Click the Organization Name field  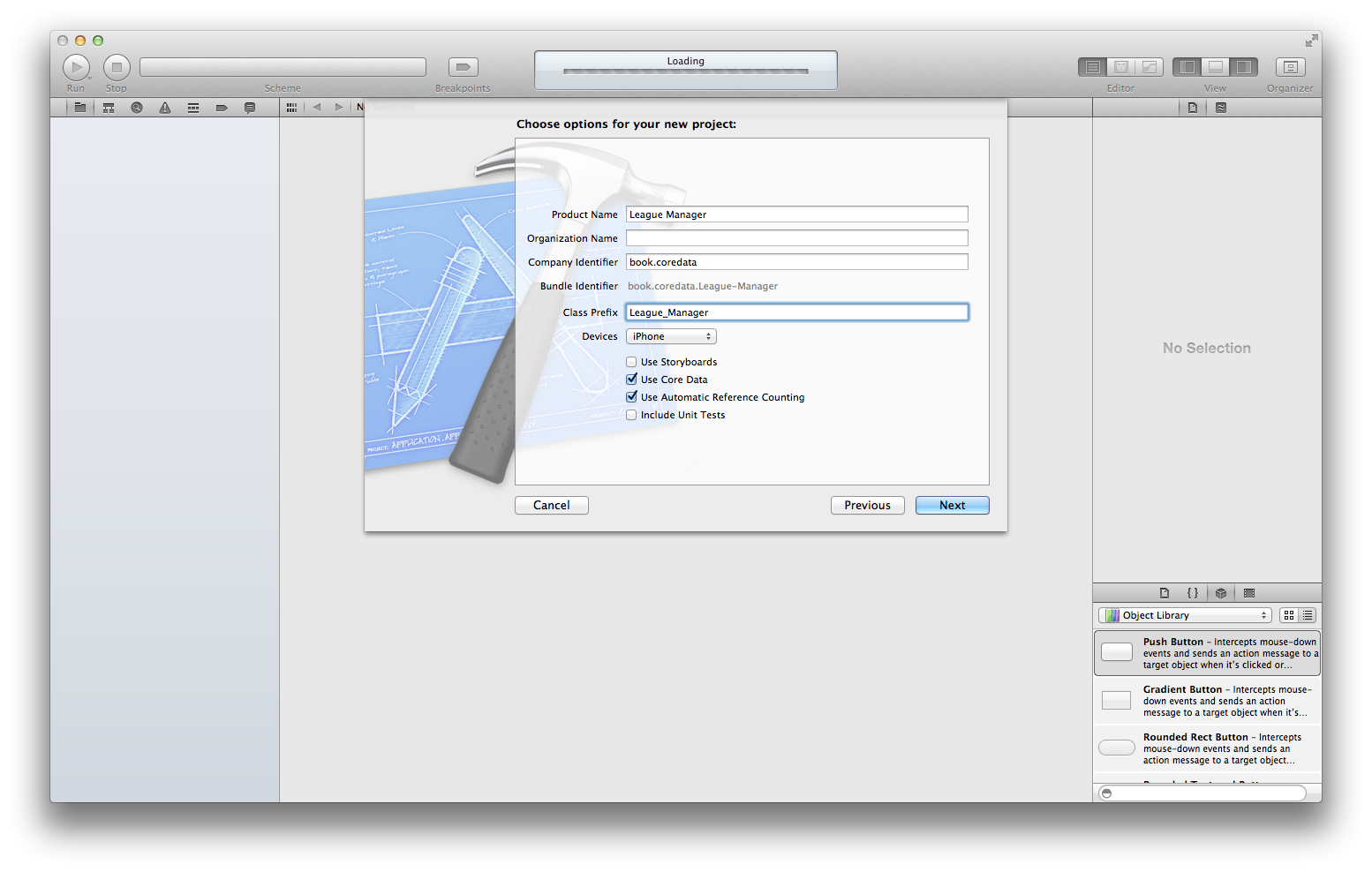(x=797, y=238)
